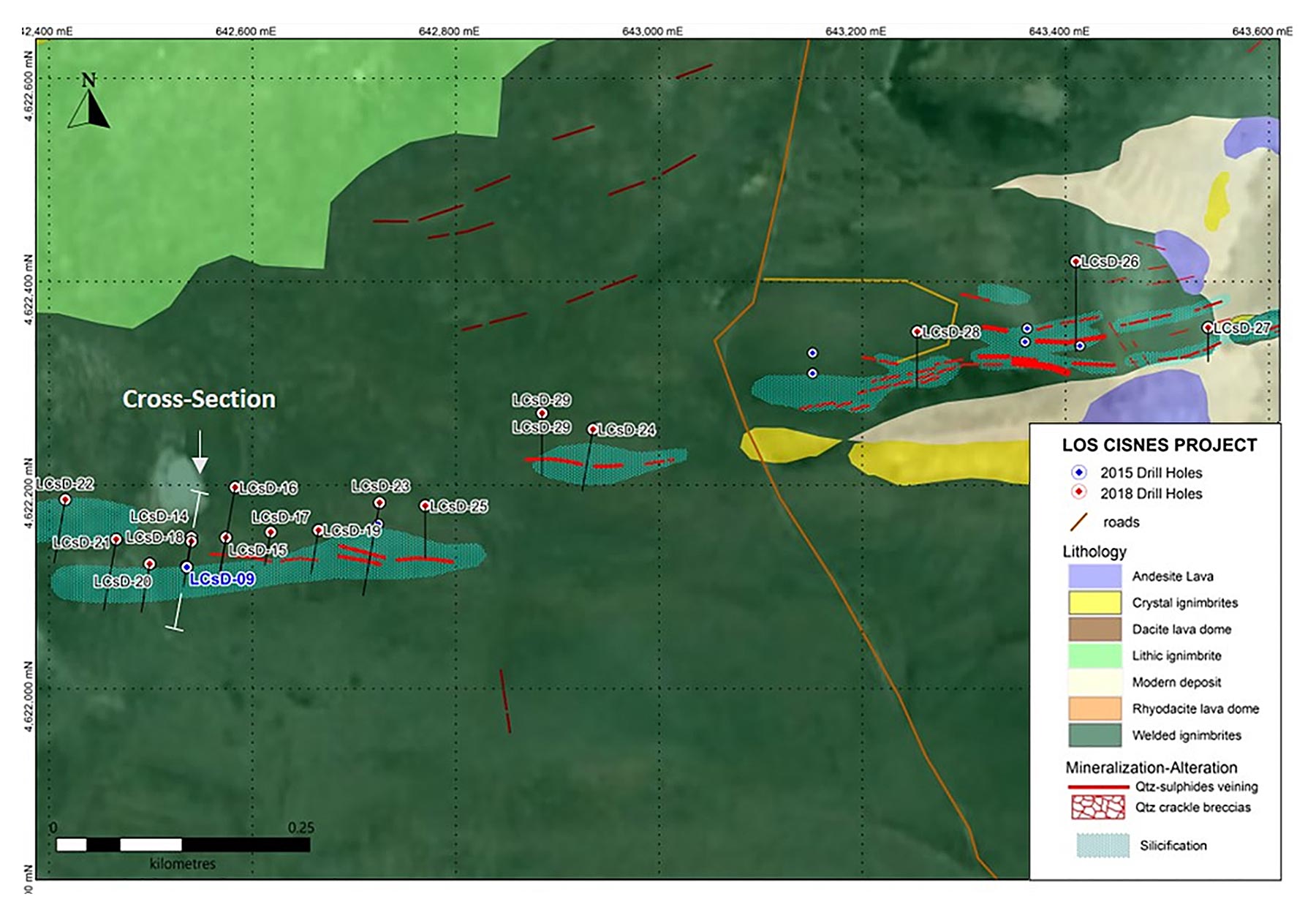Screen dimensions: 1316x910
Task: Click the LCsD-23 drill hole marker
Action: click(x=379, y=503)
